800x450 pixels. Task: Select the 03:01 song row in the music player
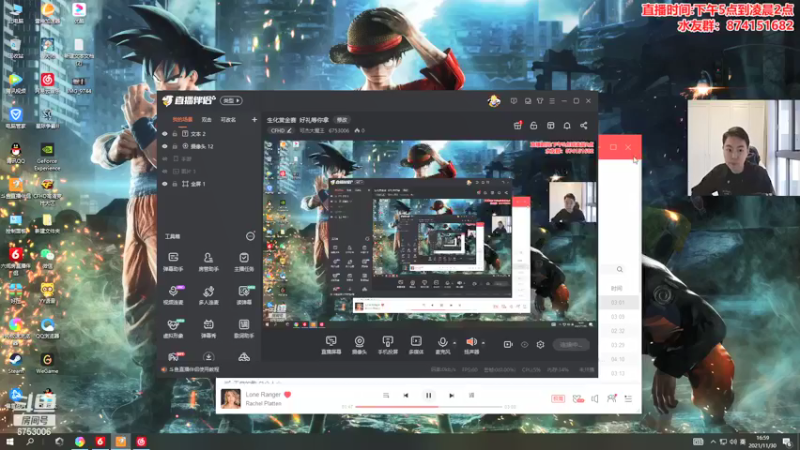[619, 303]
